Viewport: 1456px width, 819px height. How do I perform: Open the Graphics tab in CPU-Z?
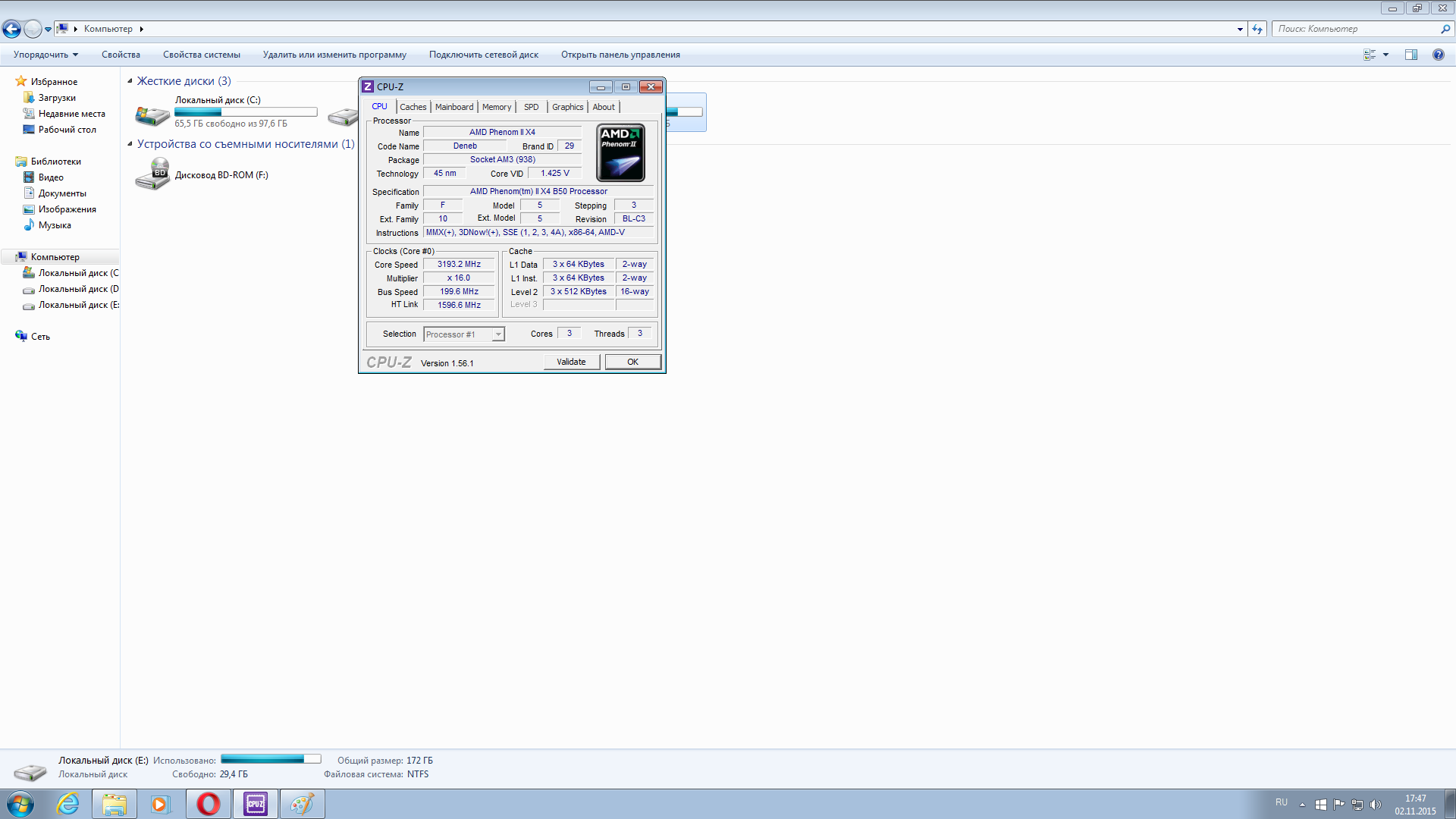[x=567, y=107]
